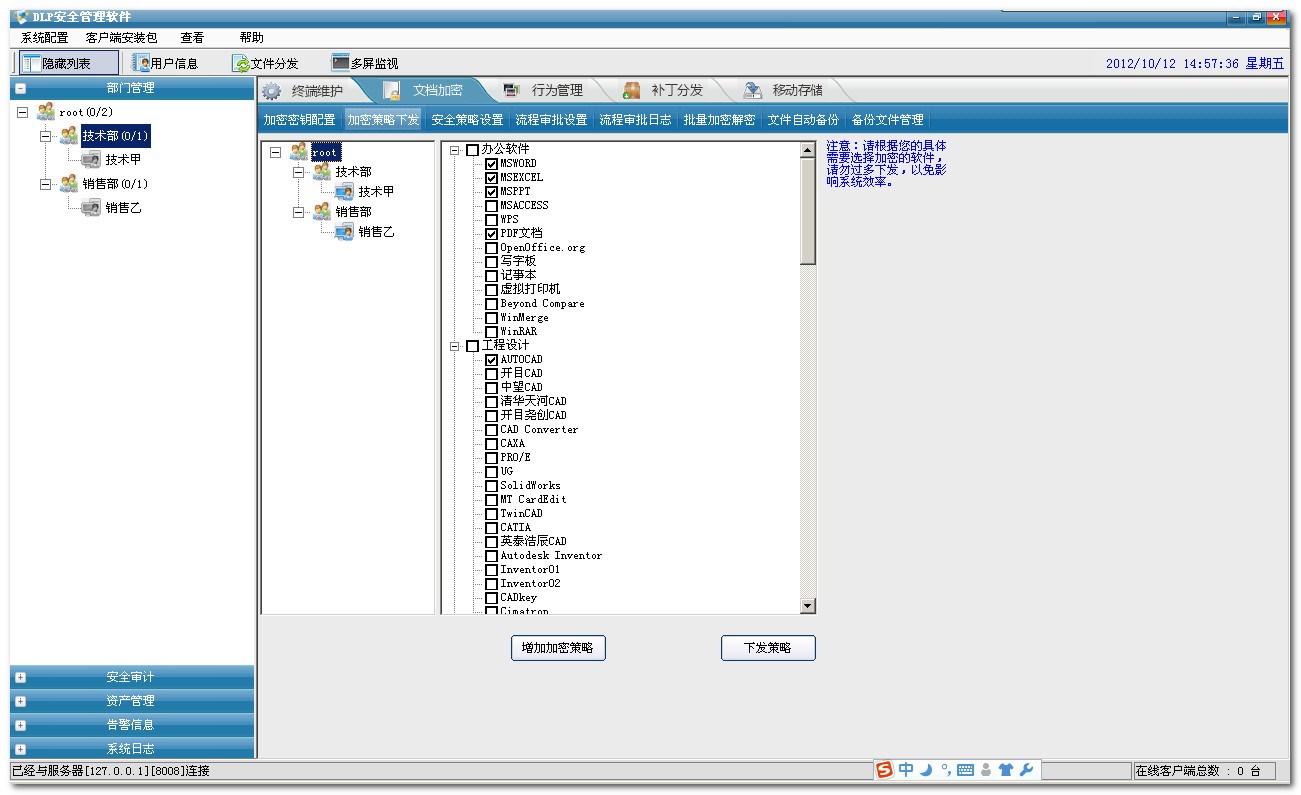Click the 技术甲 computer icon in left panel
The width and height of the screenshot is (1301, 795).
coord(91,159)
